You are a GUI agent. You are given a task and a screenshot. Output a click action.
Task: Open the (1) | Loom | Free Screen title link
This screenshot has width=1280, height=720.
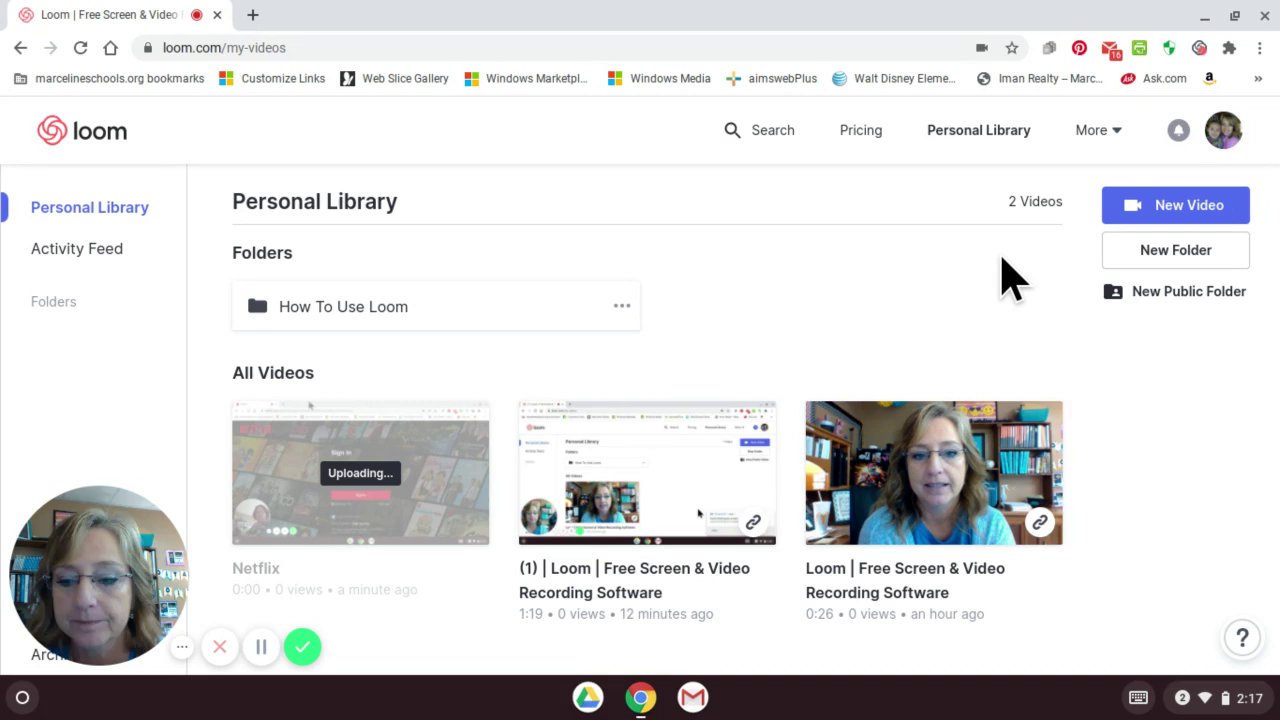point(634,580)
